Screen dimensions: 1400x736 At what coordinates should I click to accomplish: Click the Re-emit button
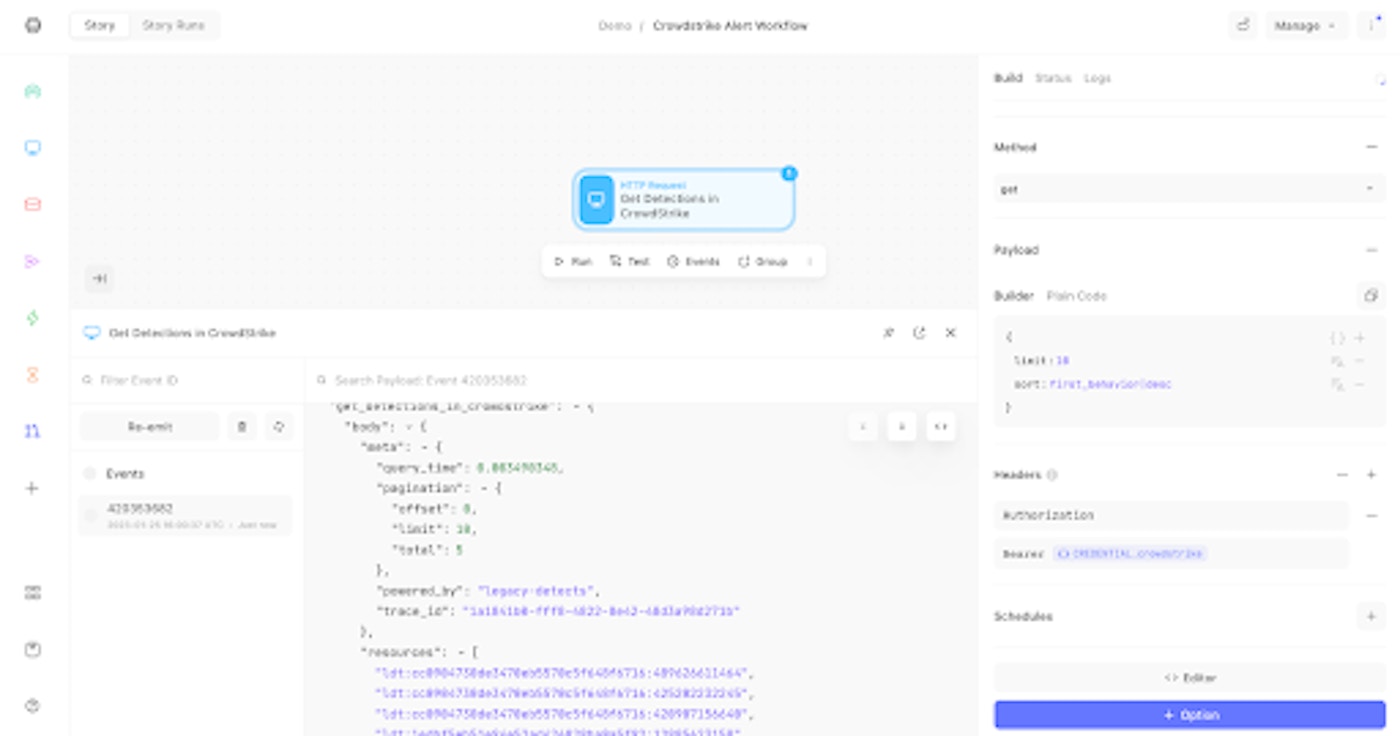click(x=150, y=427)
